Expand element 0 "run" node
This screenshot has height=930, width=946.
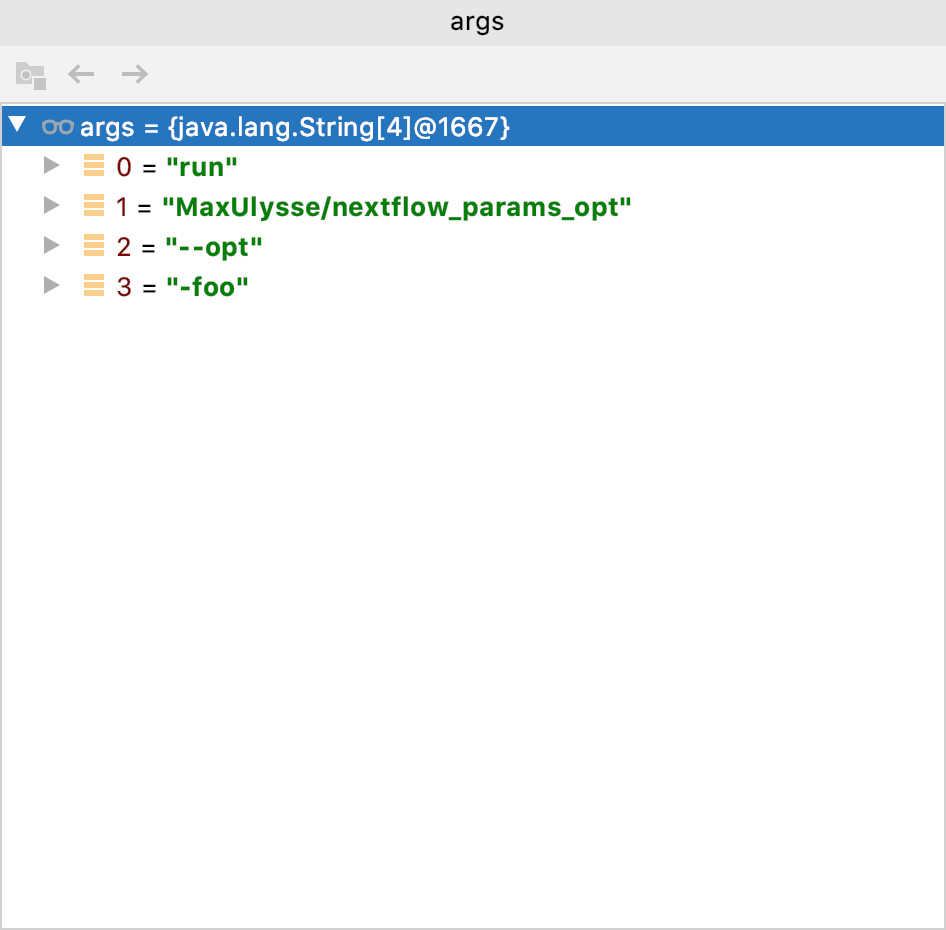click(x=52, y=165)
